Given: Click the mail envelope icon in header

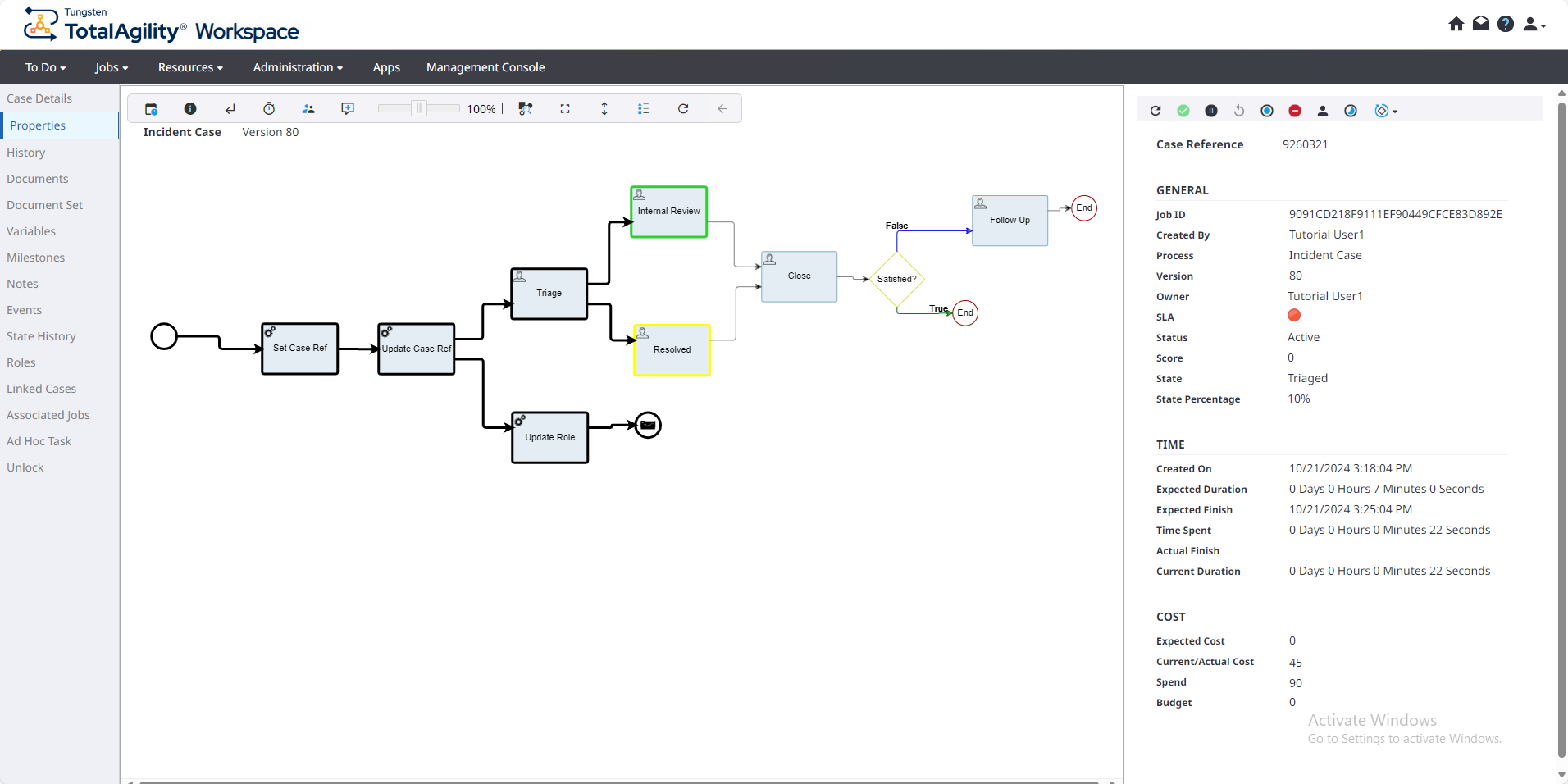Looking at the screenshot, I should 1481,24.
